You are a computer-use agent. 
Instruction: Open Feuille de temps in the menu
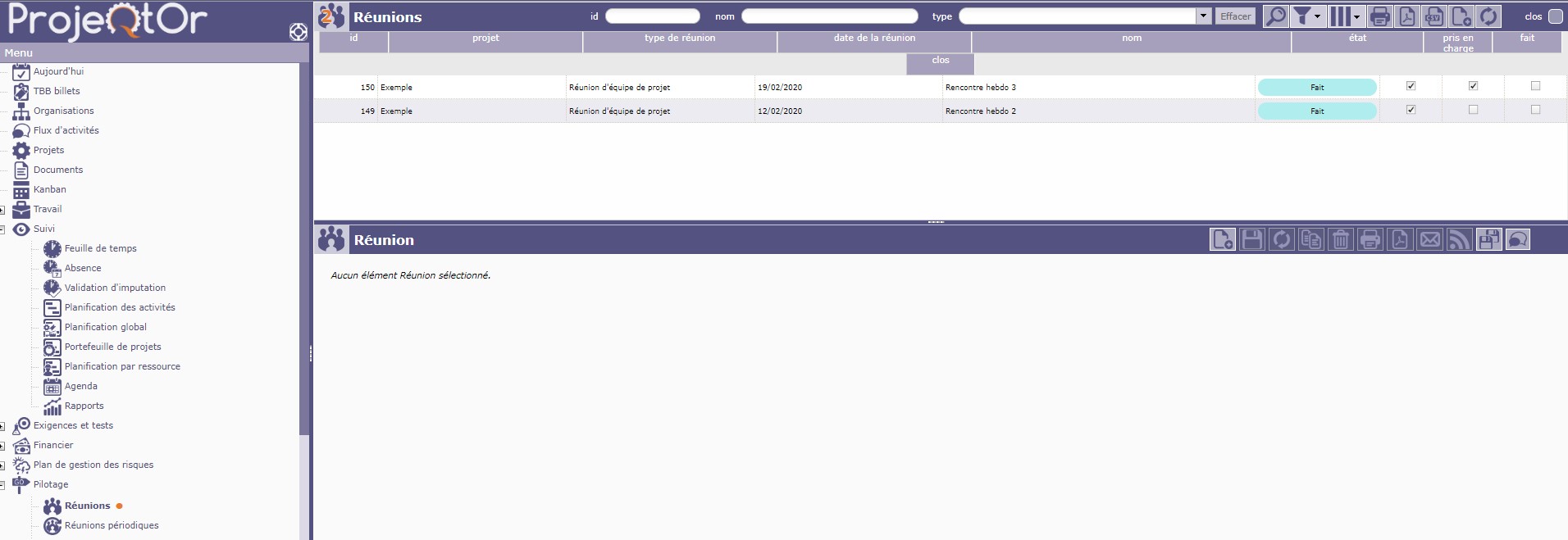point(100,248)
